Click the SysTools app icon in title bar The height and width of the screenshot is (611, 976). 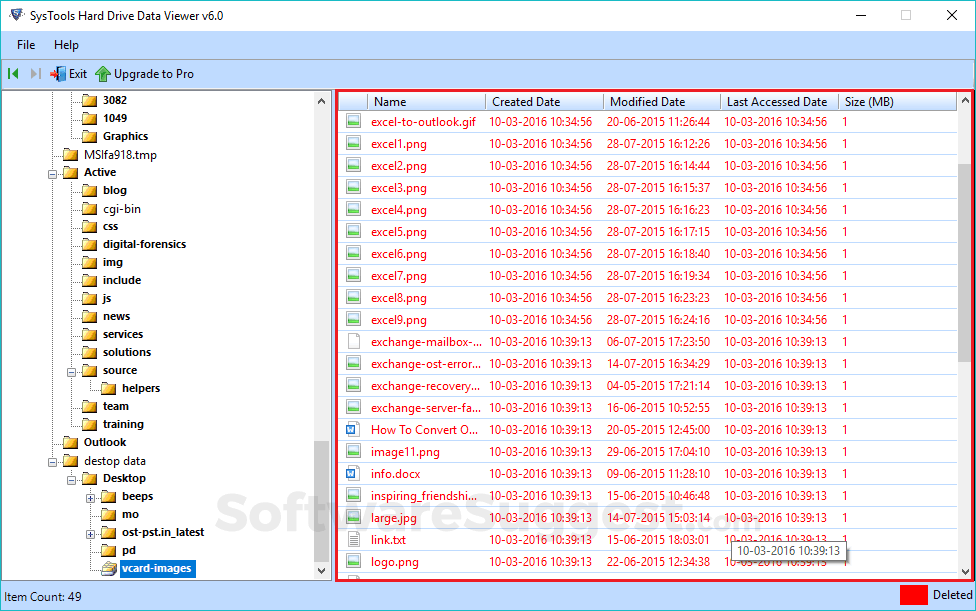tap(17, 15)
